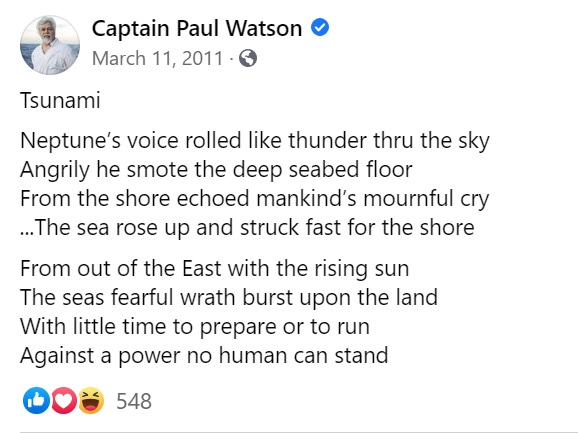Click the line The sea rose up
Screen dimensions: 578x433
click(247, 227)
